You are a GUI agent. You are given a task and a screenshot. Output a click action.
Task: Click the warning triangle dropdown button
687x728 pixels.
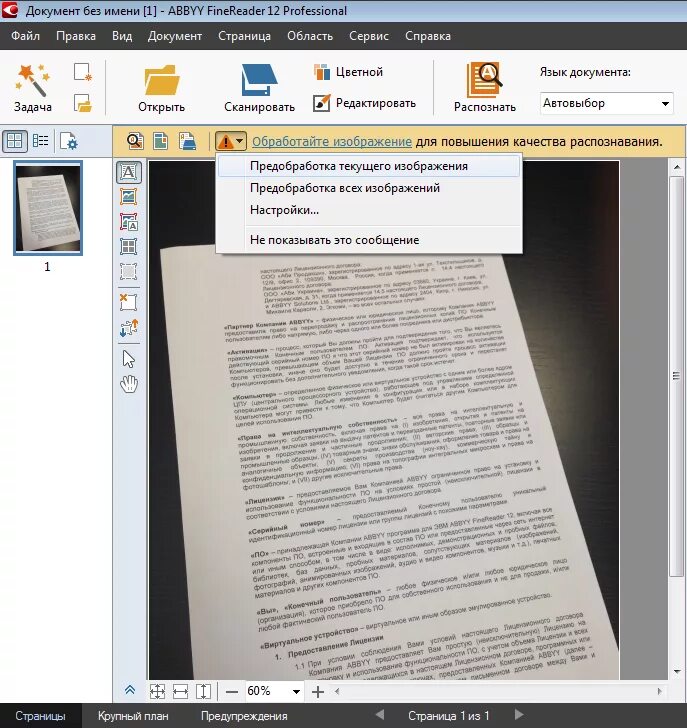pos(231,141)
